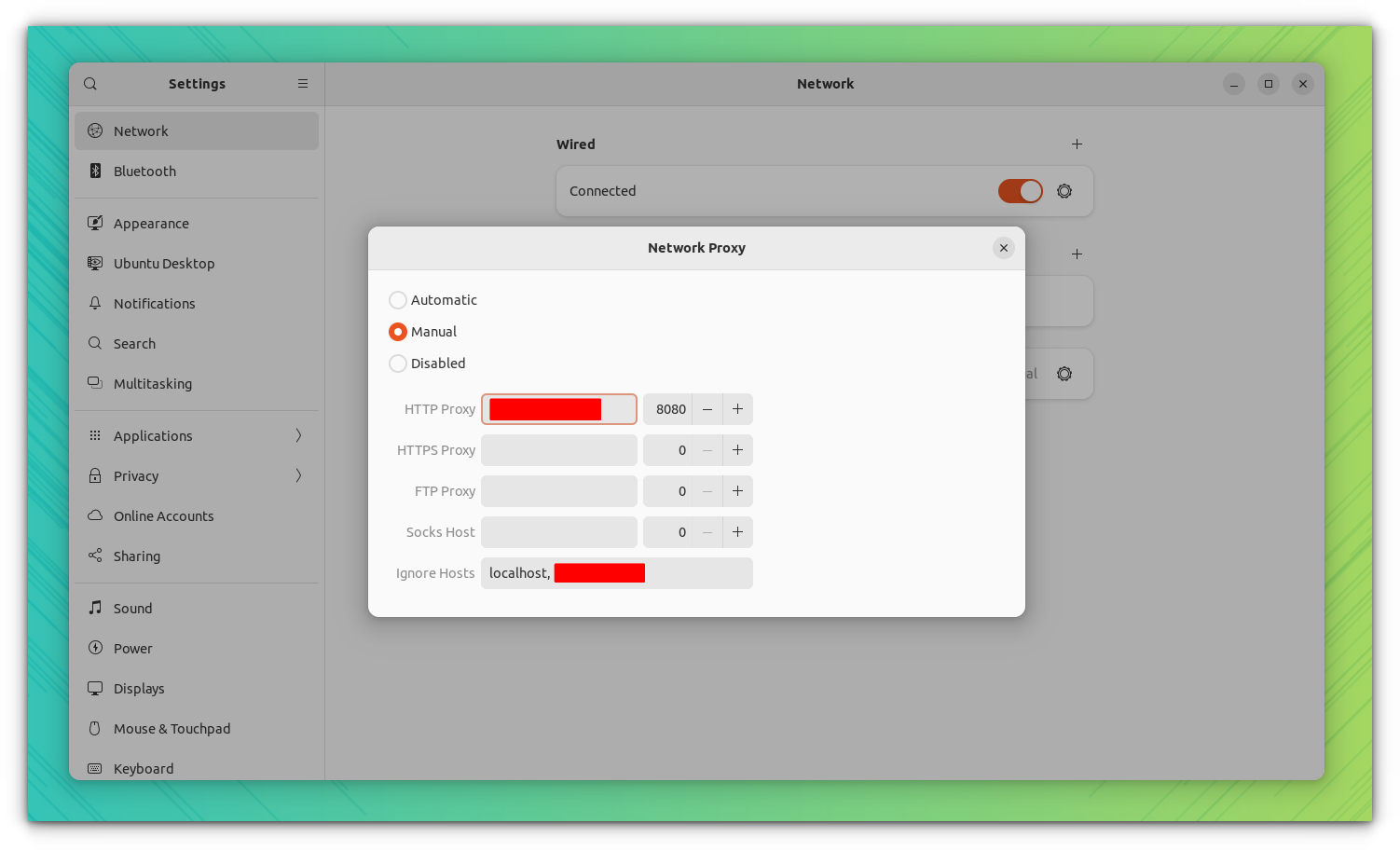Open the Sound settings icon in sidebar
Viewport: 1400px width, 851px height.
[x=95, y=608]
